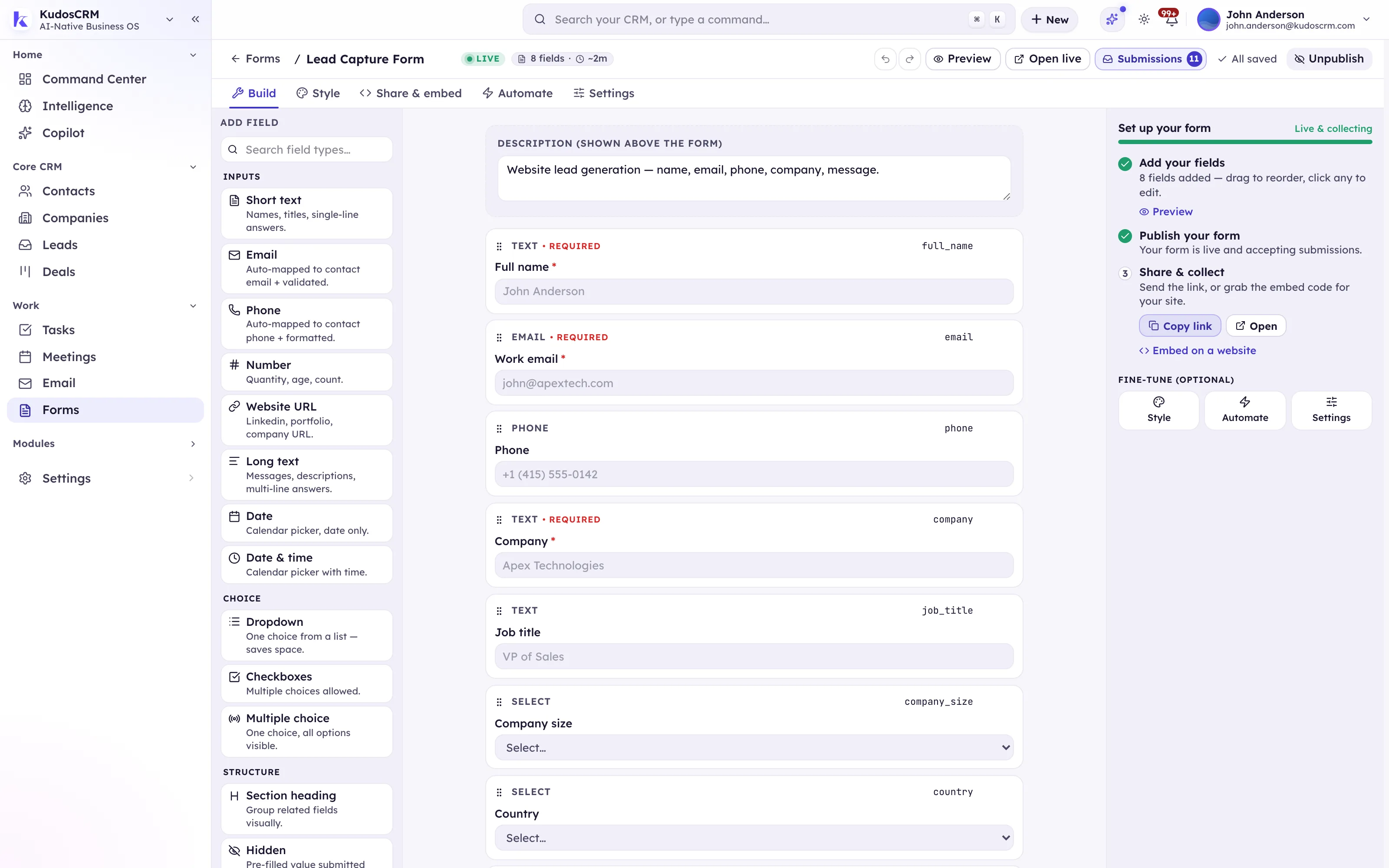Click drag handle on Job title field

point(499,611)
